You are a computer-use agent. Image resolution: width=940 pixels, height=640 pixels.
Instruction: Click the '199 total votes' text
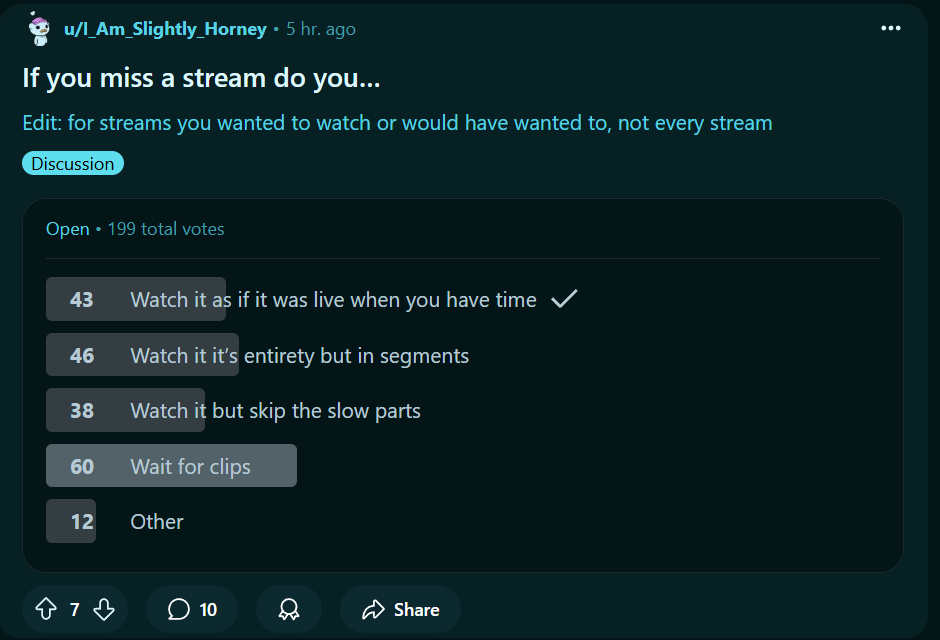click(x=166, y=229)
